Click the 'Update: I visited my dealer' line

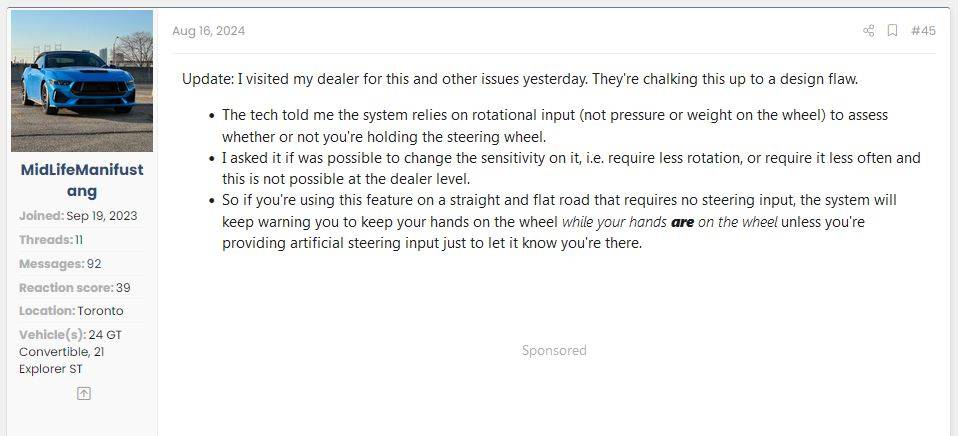[520, 80]
